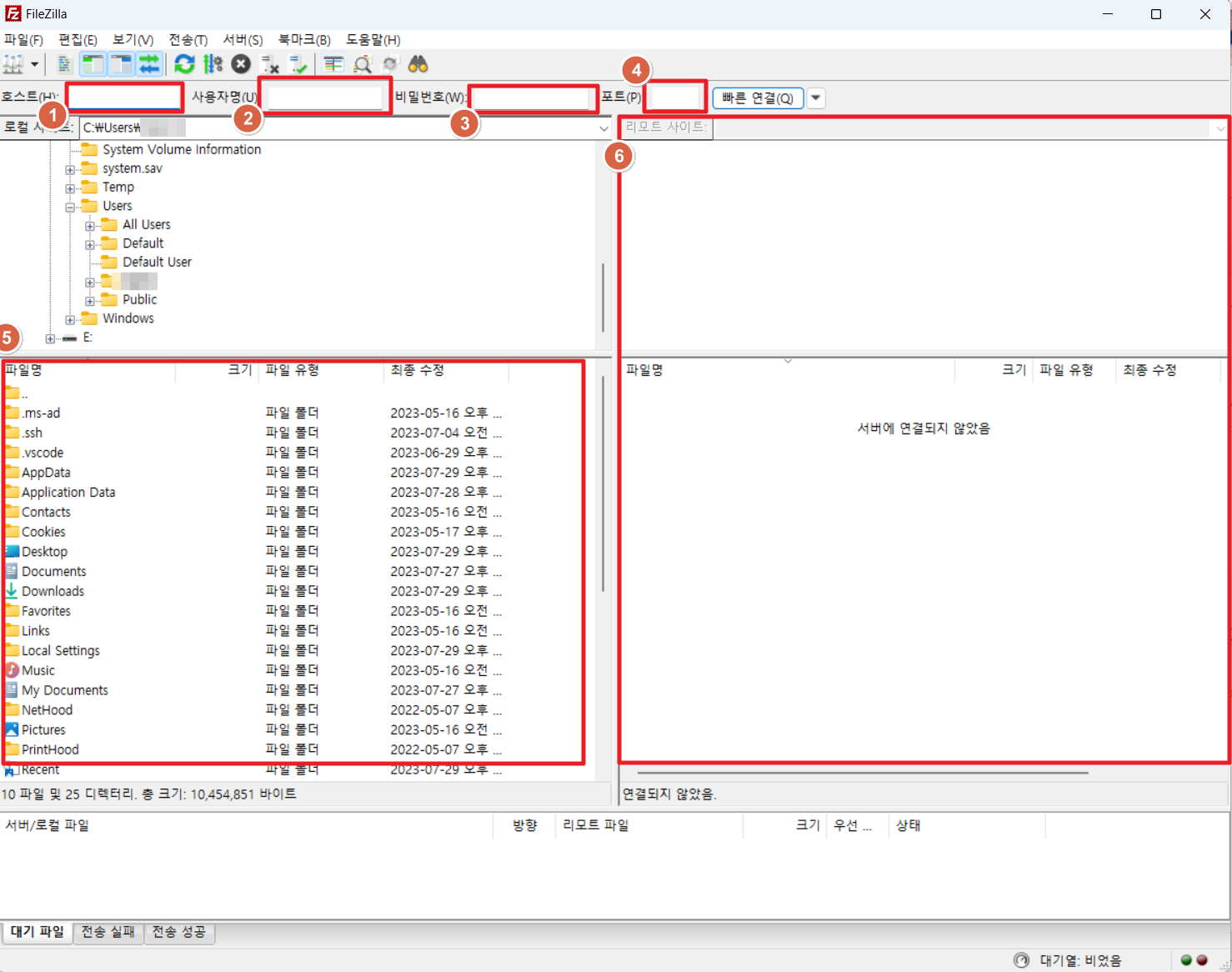1232x972 pixels.
Task: Sort local files by 크기 column
Action: [217, 370]
